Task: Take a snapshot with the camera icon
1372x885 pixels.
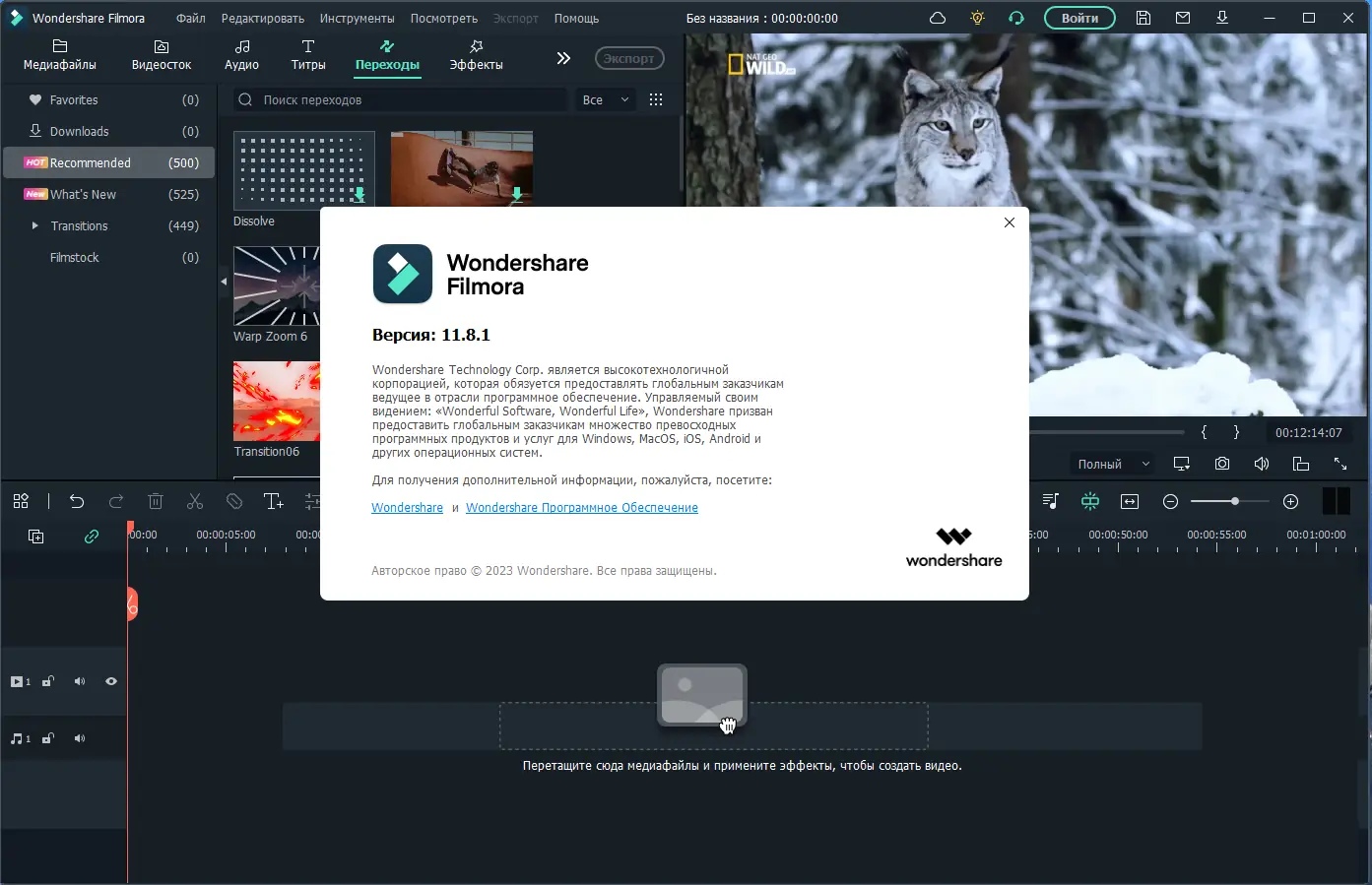Action: (1222, 464)
